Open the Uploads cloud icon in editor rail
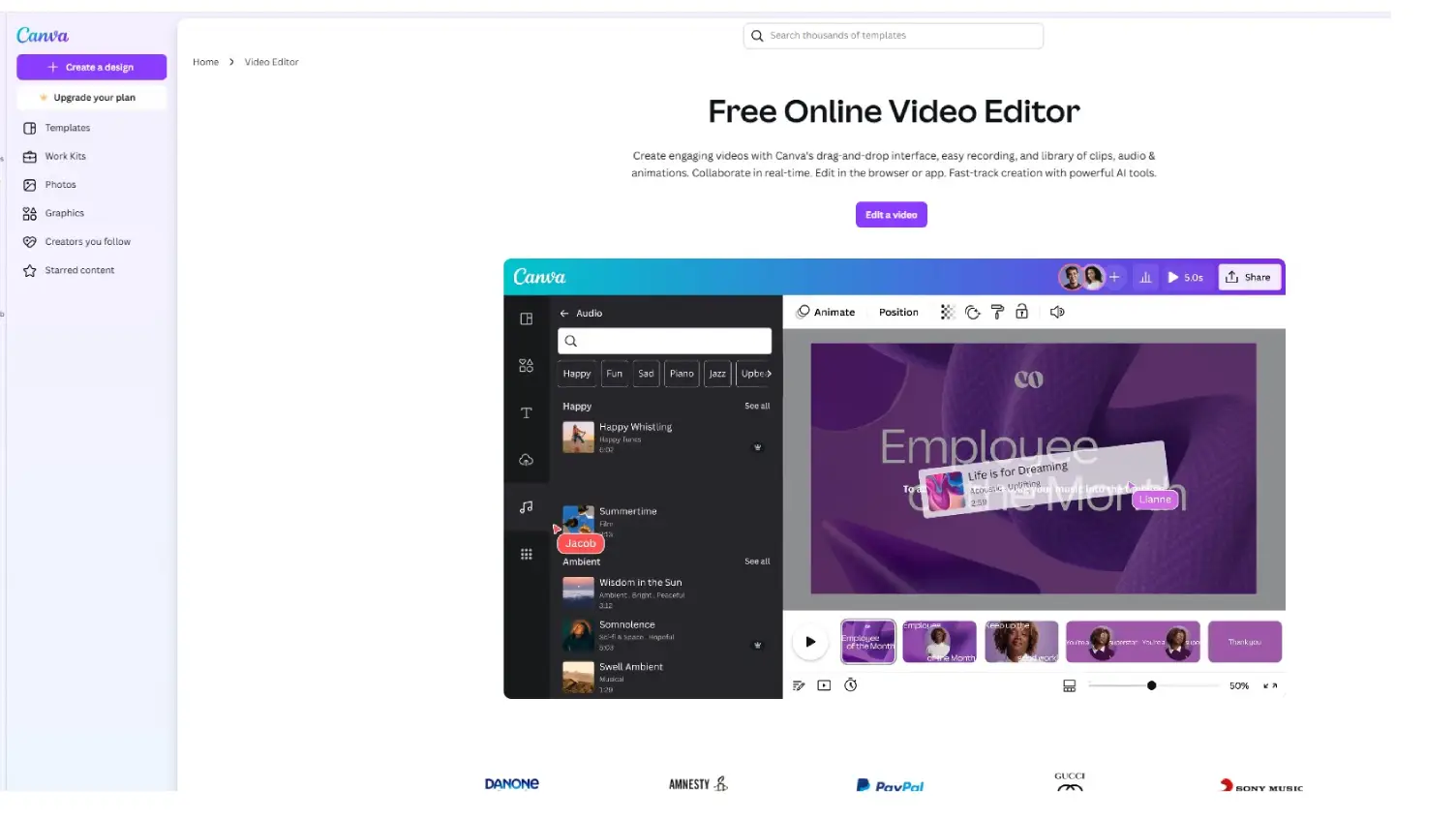1456x819 pixels. pyautogui.click(x=526, y=460)
